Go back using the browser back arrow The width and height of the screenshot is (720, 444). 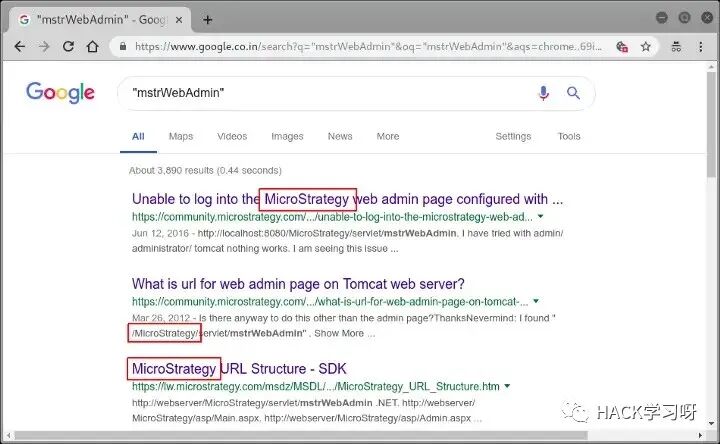pos(20,46)
